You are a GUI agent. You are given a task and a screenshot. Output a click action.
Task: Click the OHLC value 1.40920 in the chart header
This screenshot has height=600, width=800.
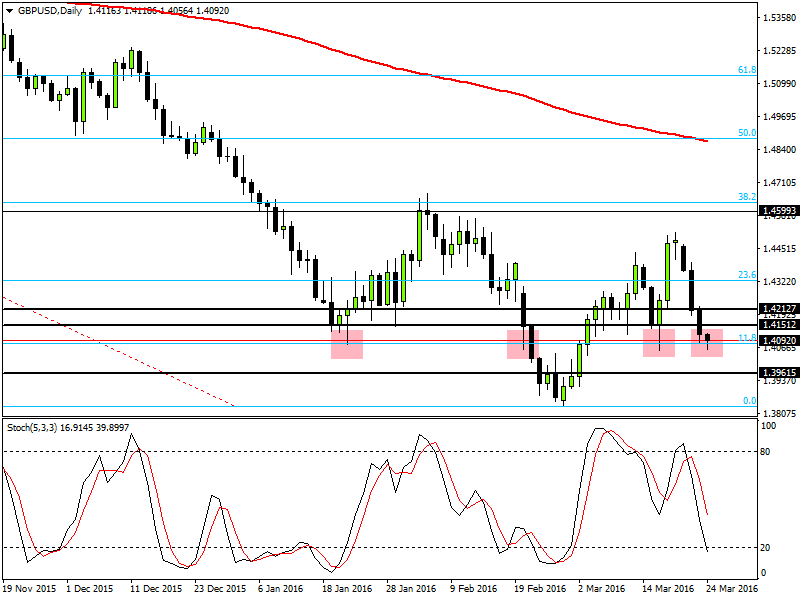(213, 11)
